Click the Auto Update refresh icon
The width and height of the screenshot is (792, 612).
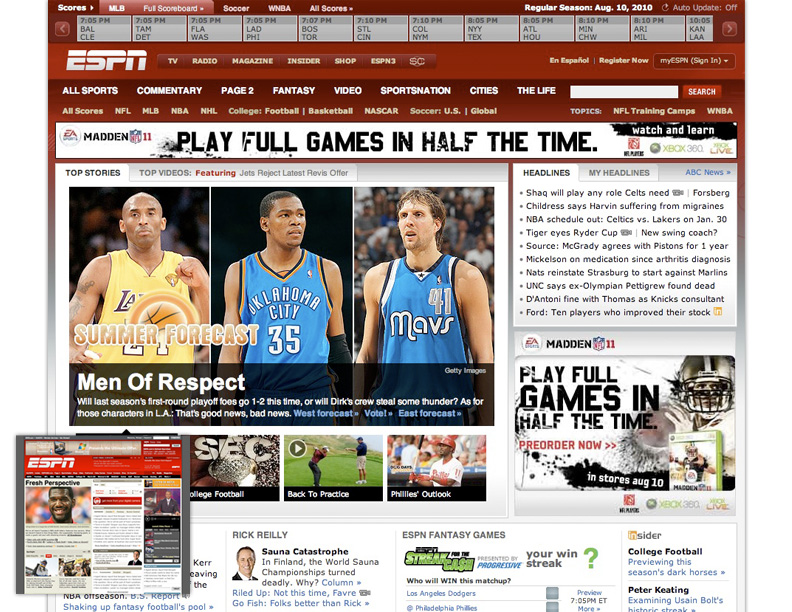[x=665, y=8]
